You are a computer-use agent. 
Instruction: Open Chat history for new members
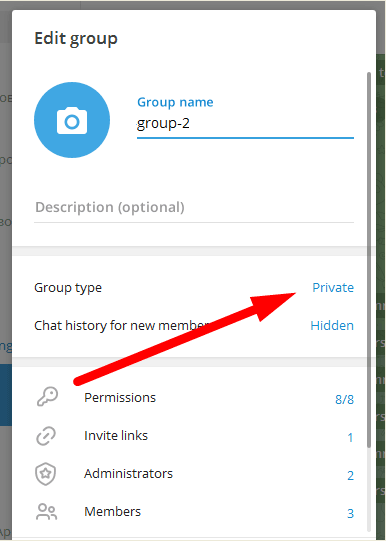(x=194, y=325)
